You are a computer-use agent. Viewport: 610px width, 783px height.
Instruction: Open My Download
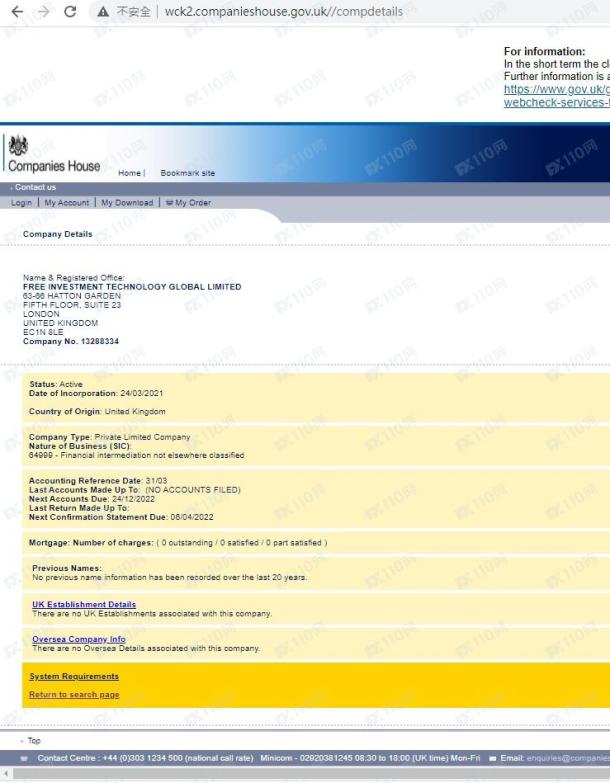[127, 202]
